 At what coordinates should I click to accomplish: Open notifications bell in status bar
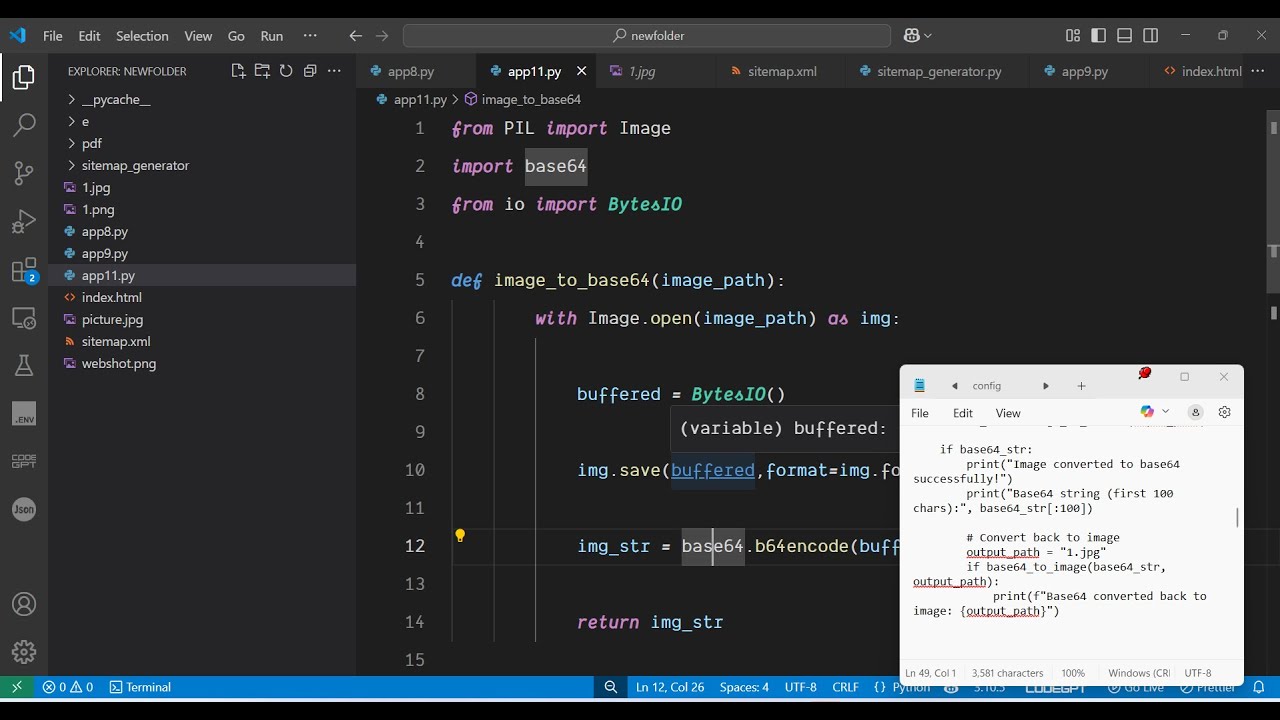coord(1259,687)
